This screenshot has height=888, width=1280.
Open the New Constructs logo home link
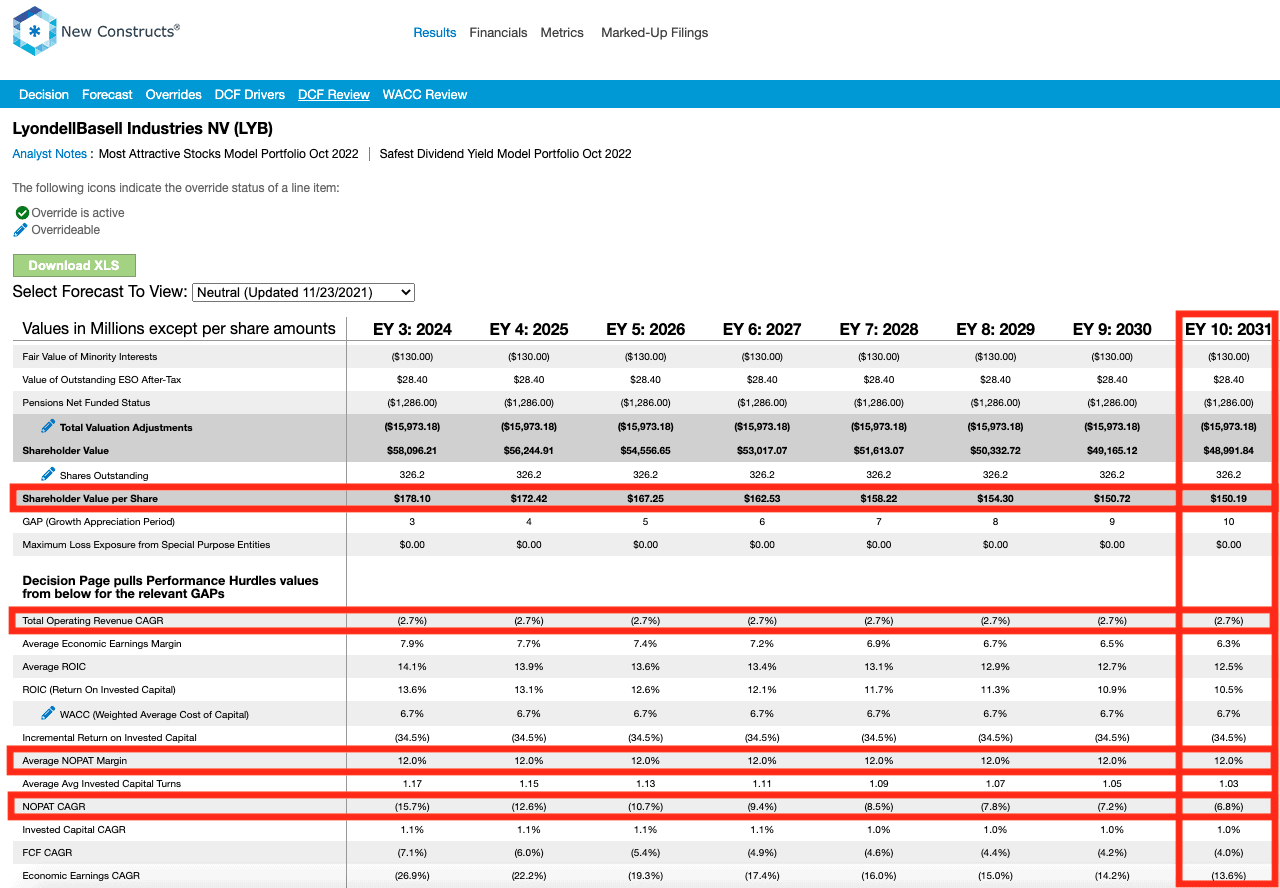[96, 32]
